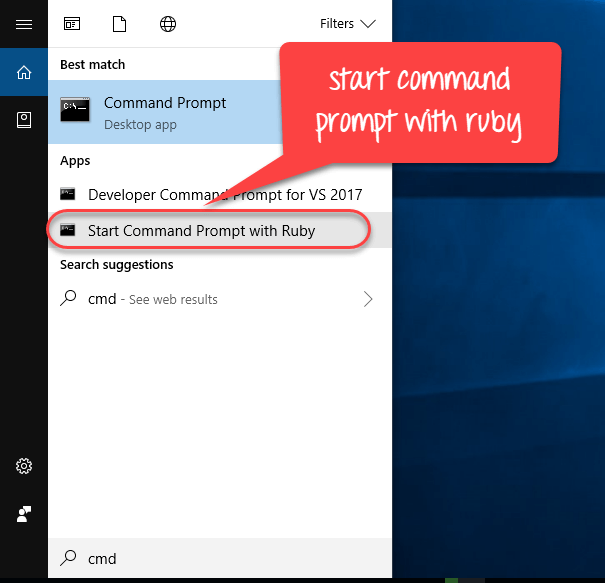Open Developer Command Prompt for VS 2017
Viewport: 605px width, 583px height.
tap(224, 194)
